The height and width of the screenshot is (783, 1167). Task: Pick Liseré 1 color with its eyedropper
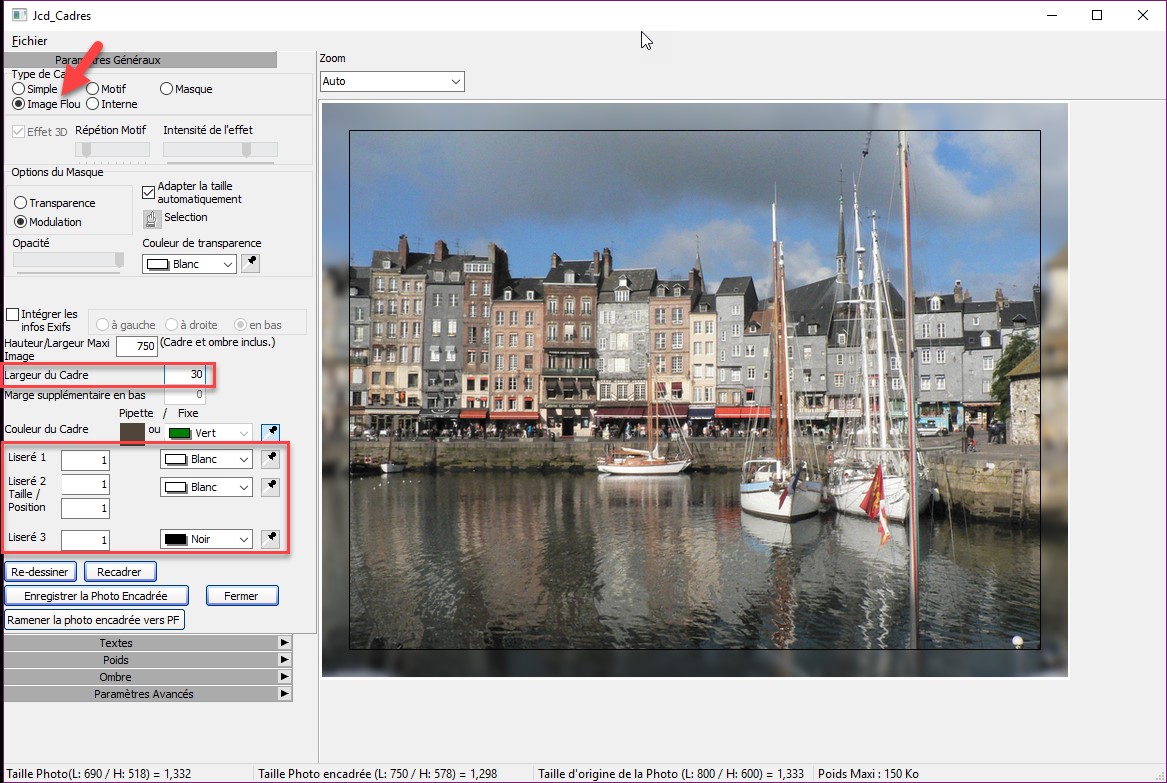click(x=270, y=459)
